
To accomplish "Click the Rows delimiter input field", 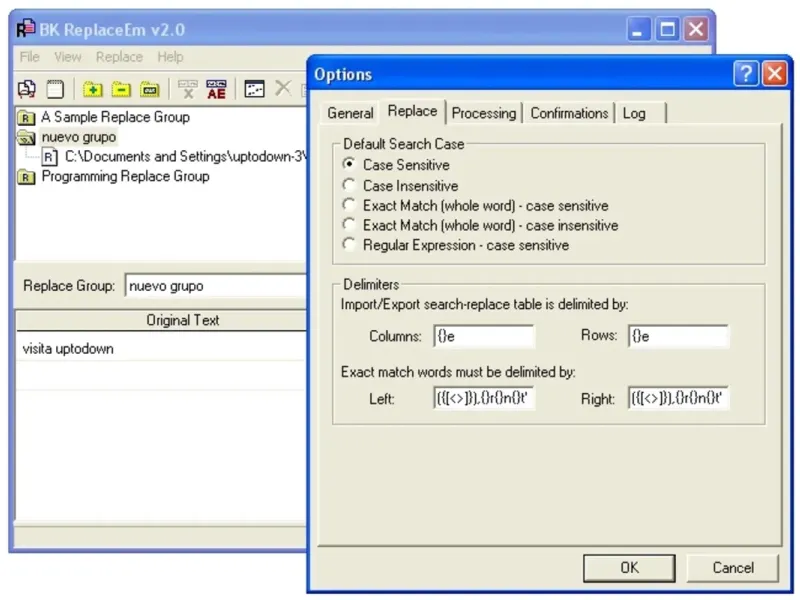I will click(678, 336).
